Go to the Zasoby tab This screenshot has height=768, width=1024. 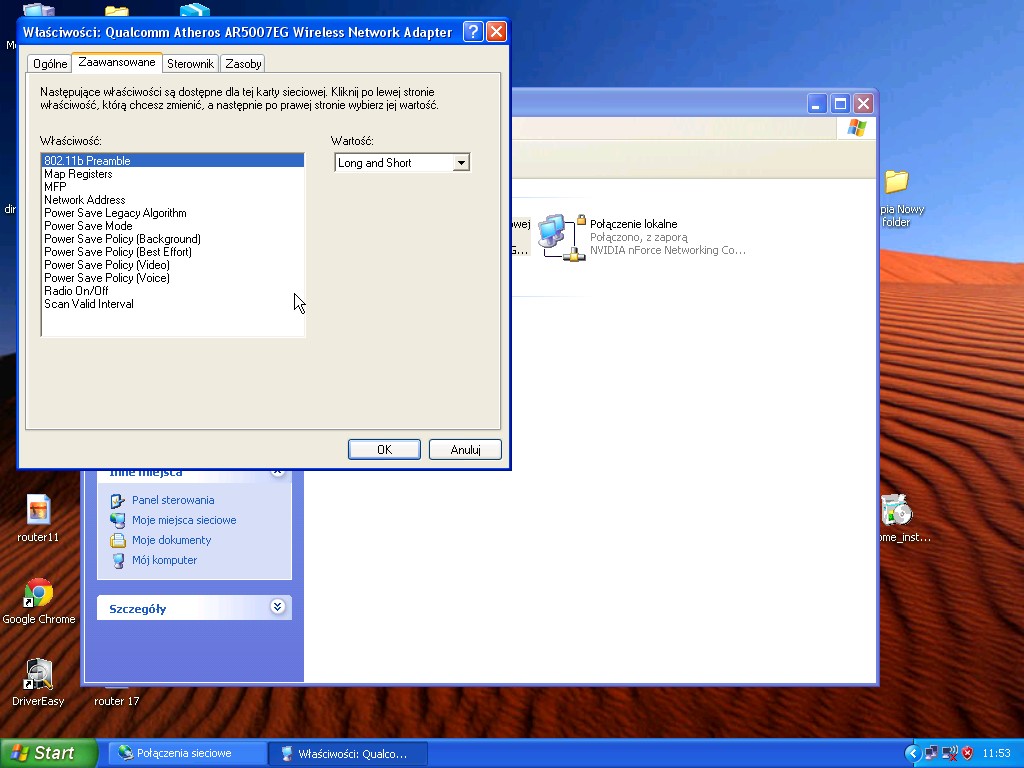tap(243, 63)
